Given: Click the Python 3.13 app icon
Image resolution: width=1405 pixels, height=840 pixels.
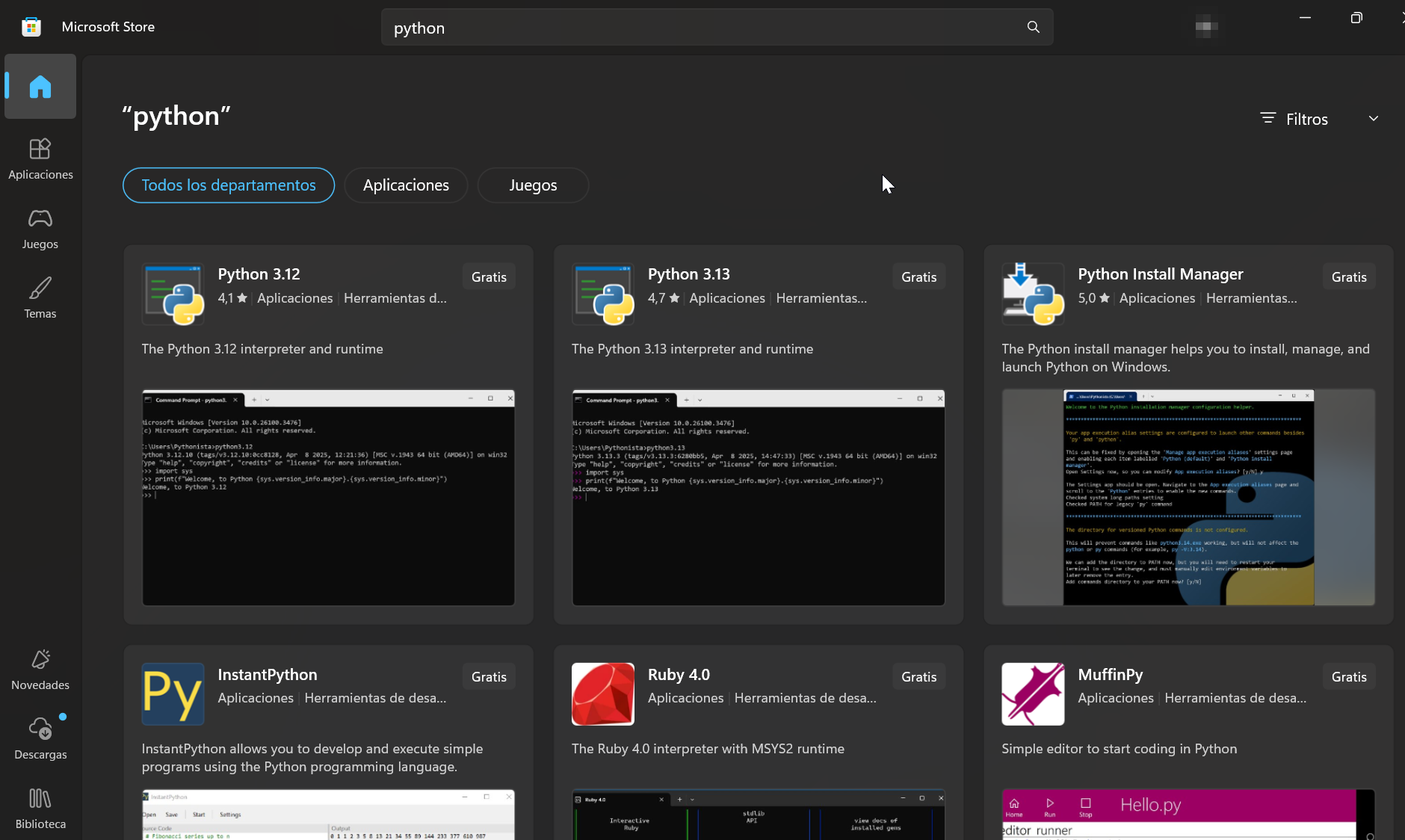Looking at the screenshot, I should (603, 294).
